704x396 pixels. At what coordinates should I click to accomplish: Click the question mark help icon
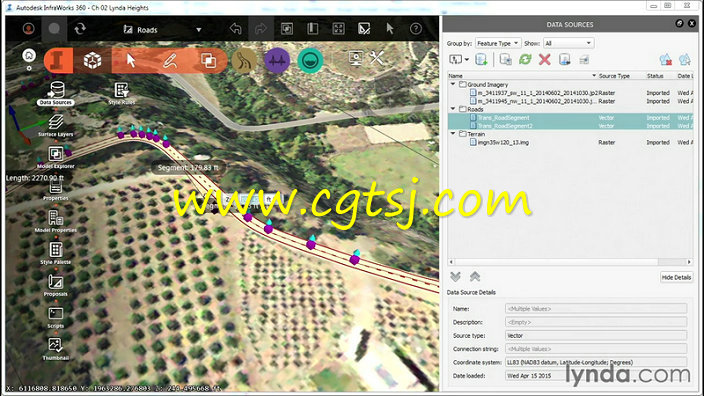coord(416,29)
